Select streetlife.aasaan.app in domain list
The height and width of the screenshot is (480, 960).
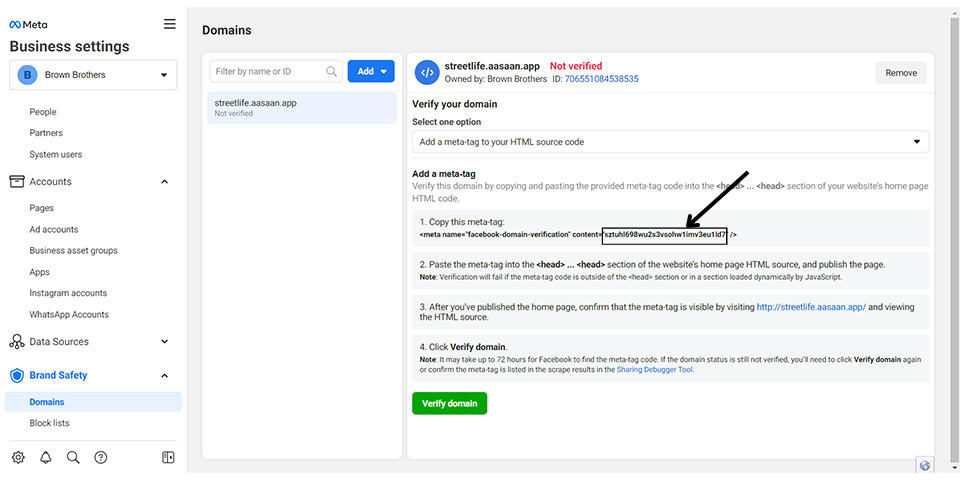pyautogui.click(x=302, y=108)
